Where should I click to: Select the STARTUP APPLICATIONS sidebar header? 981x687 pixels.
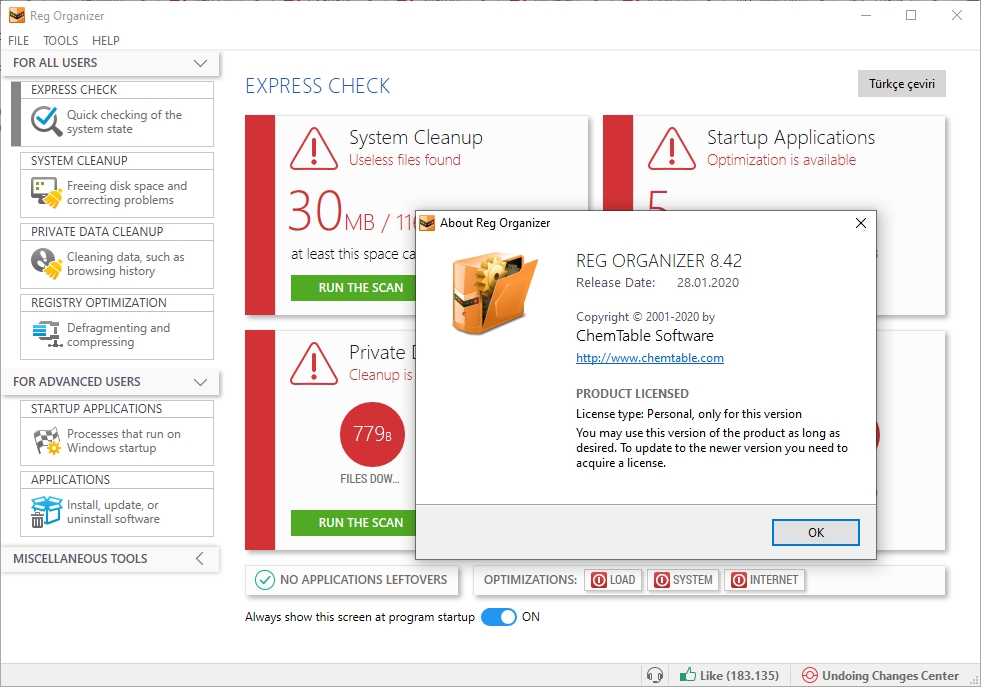[x=116, y=409]
